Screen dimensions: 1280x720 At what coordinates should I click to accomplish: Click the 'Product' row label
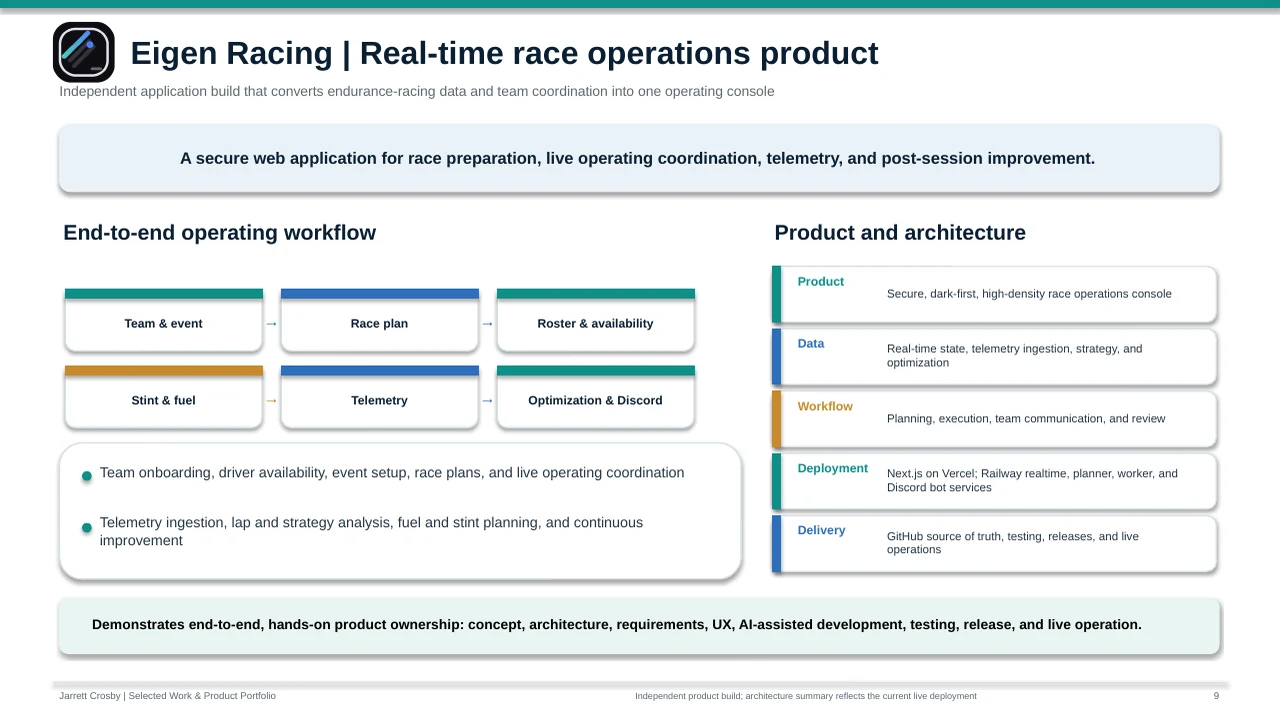tap(821, 282)
